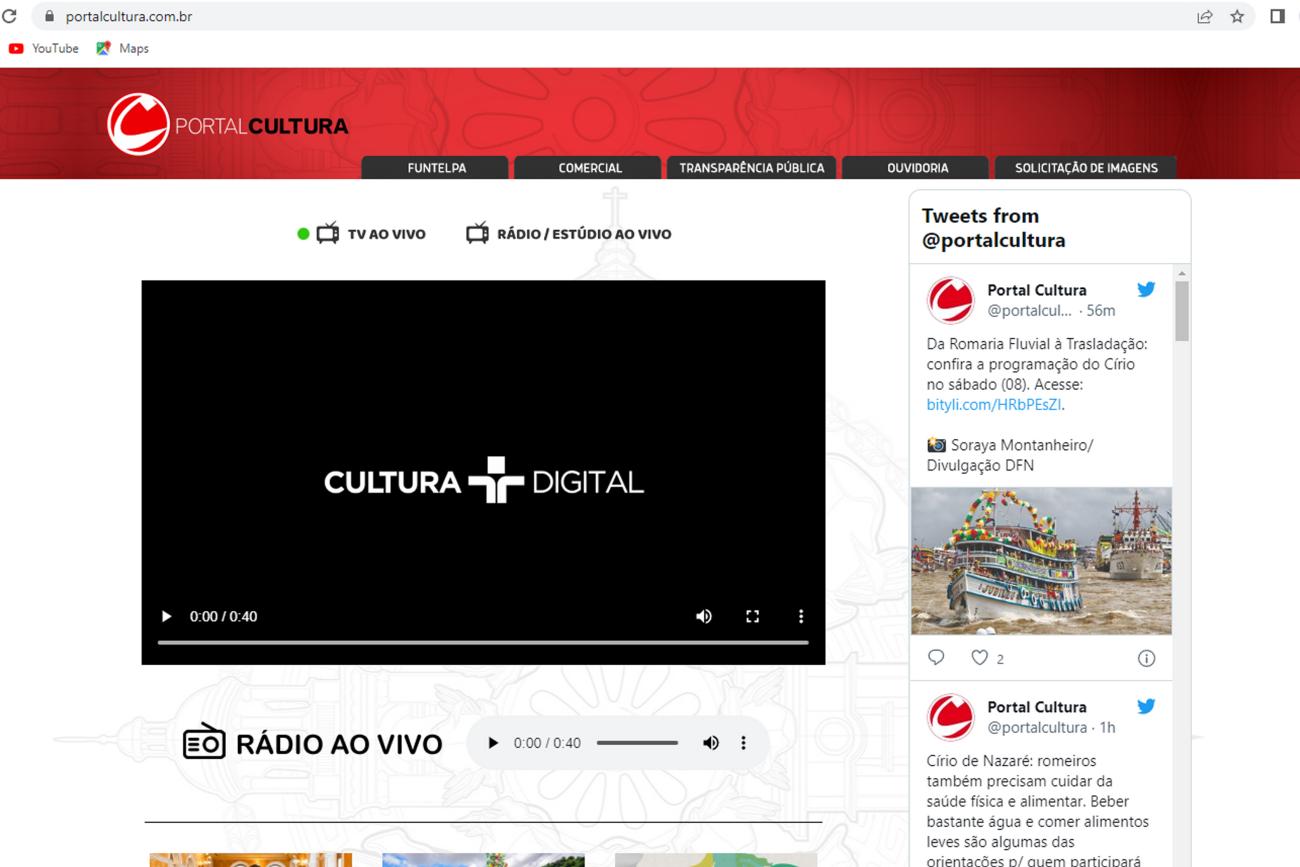Open the FUNTELPA menu tab
The image size is (1300, 867).
tap(436, 168)
